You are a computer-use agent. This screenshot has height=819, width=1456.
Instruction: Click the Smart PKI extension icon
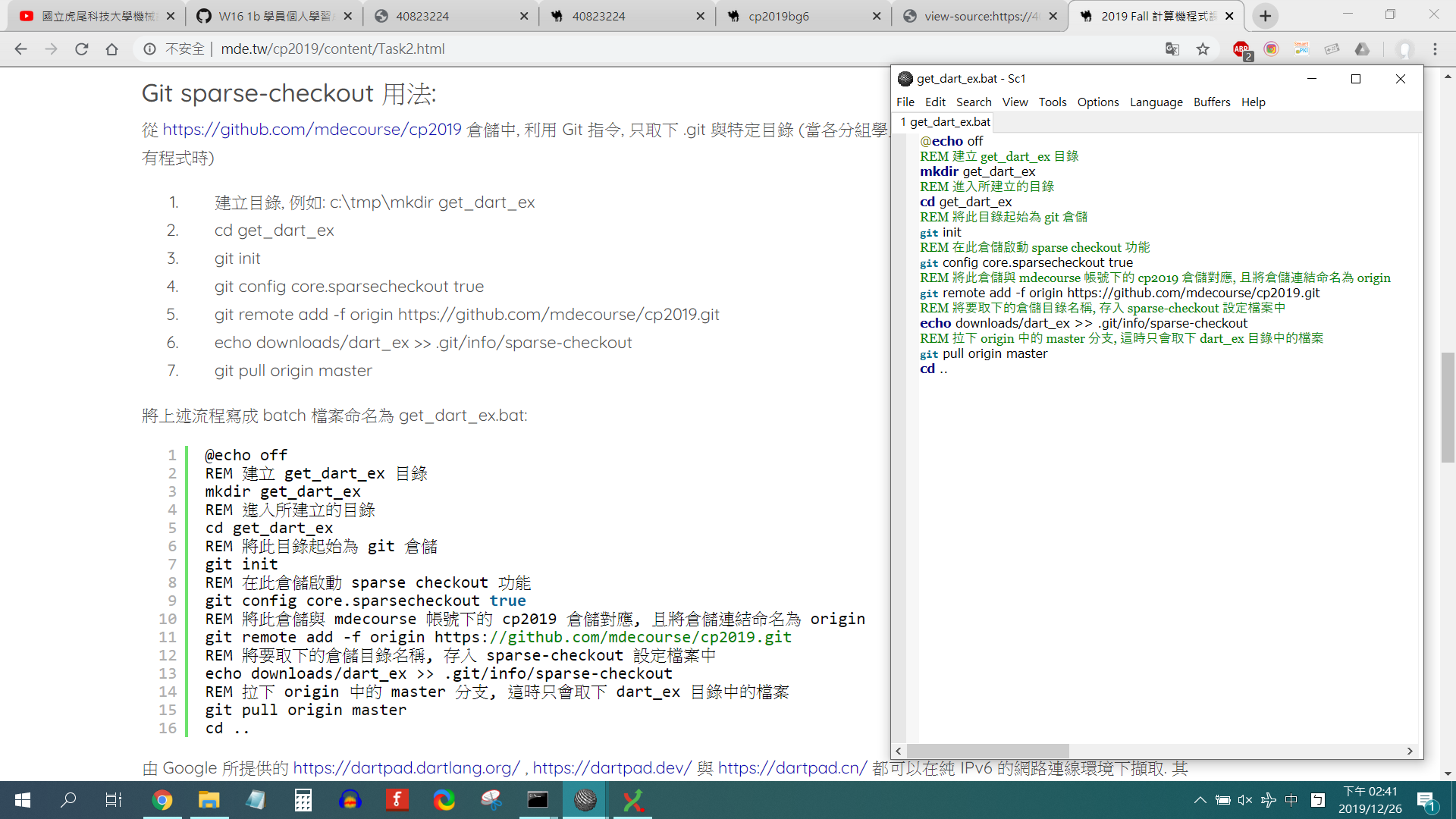[1302, 49]
